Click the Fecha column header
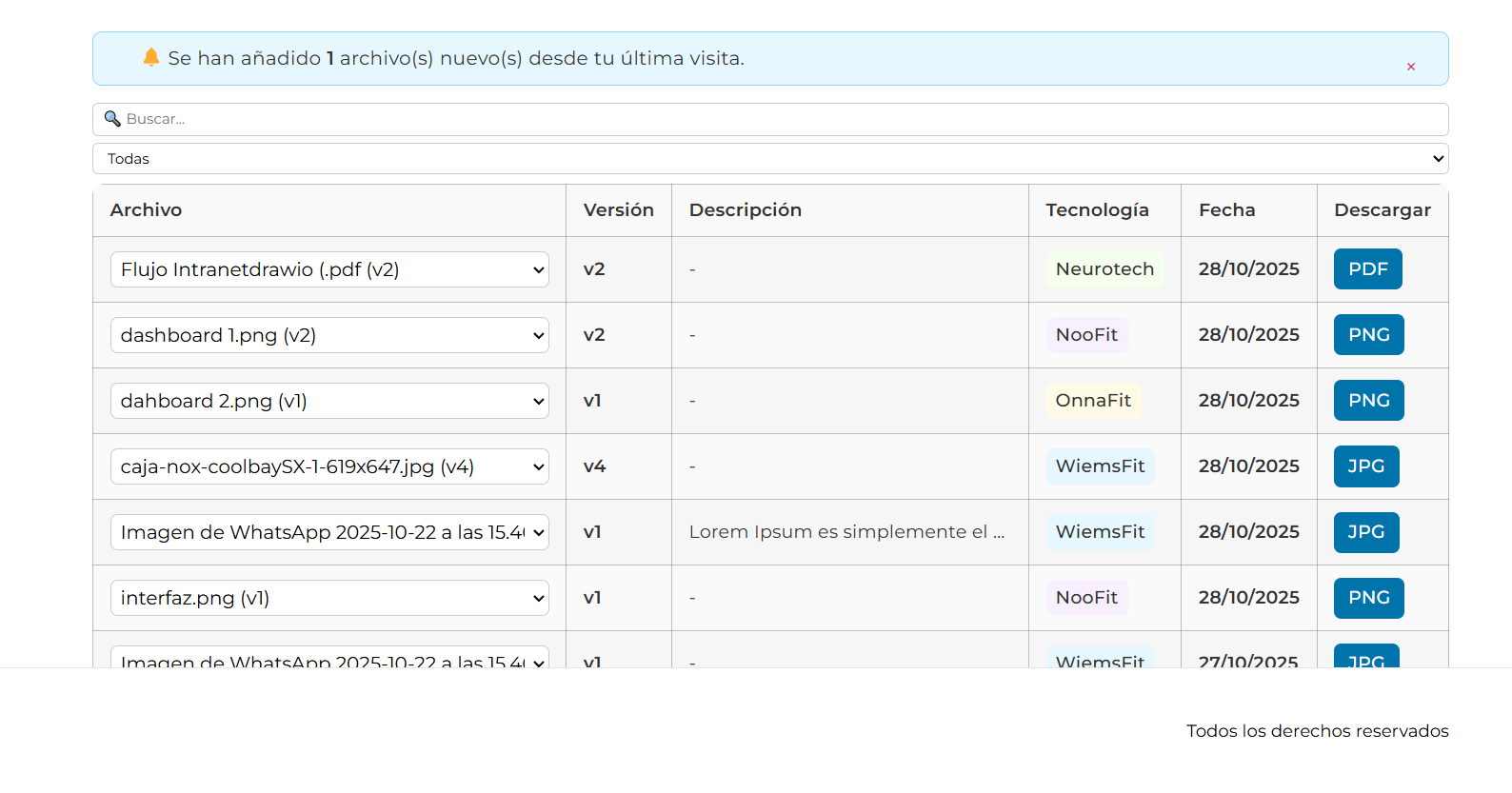Screen dimensions: 1512x793 (1226, 210)
